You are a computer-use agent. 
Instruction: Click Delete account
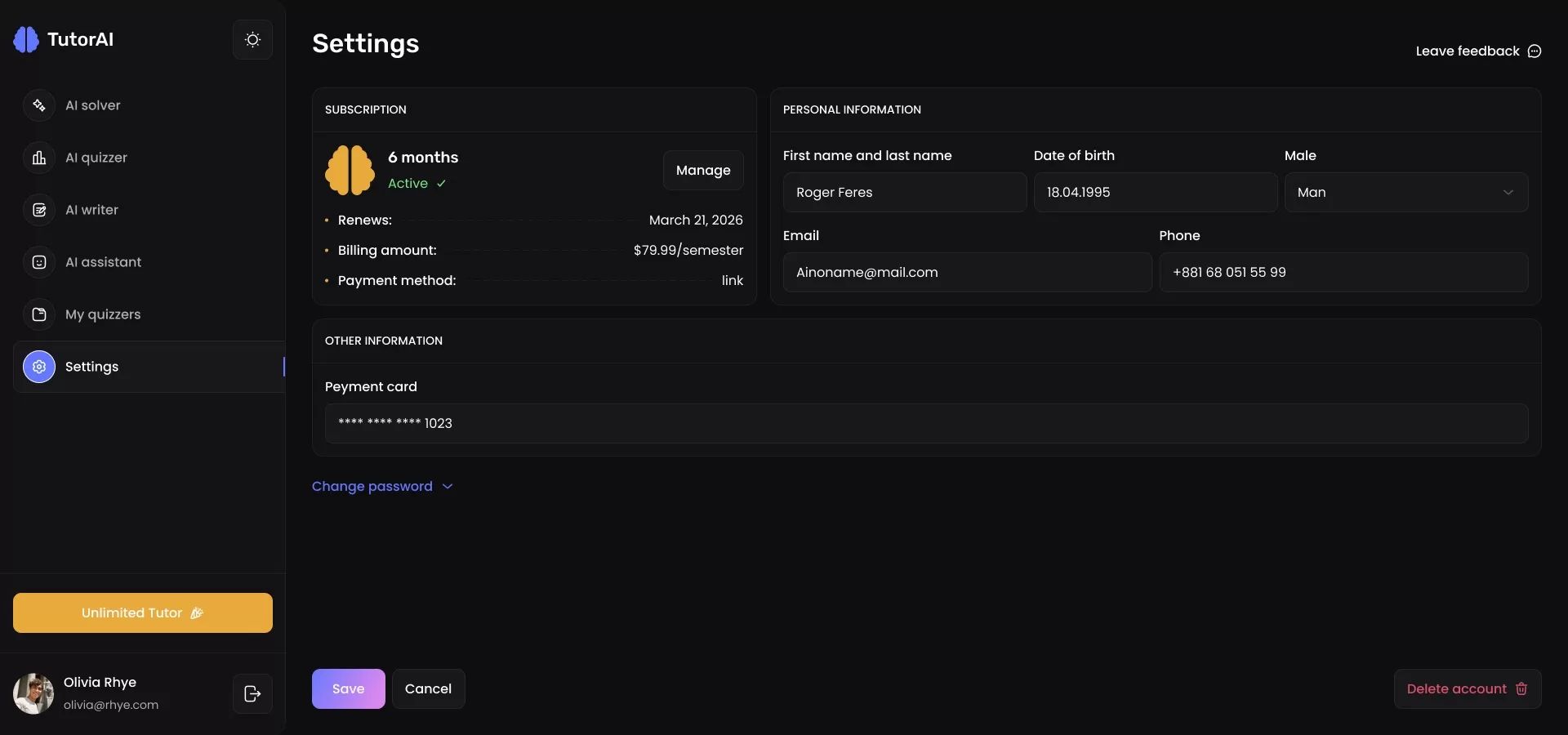pyautogui.click(x=1466, y=688)
